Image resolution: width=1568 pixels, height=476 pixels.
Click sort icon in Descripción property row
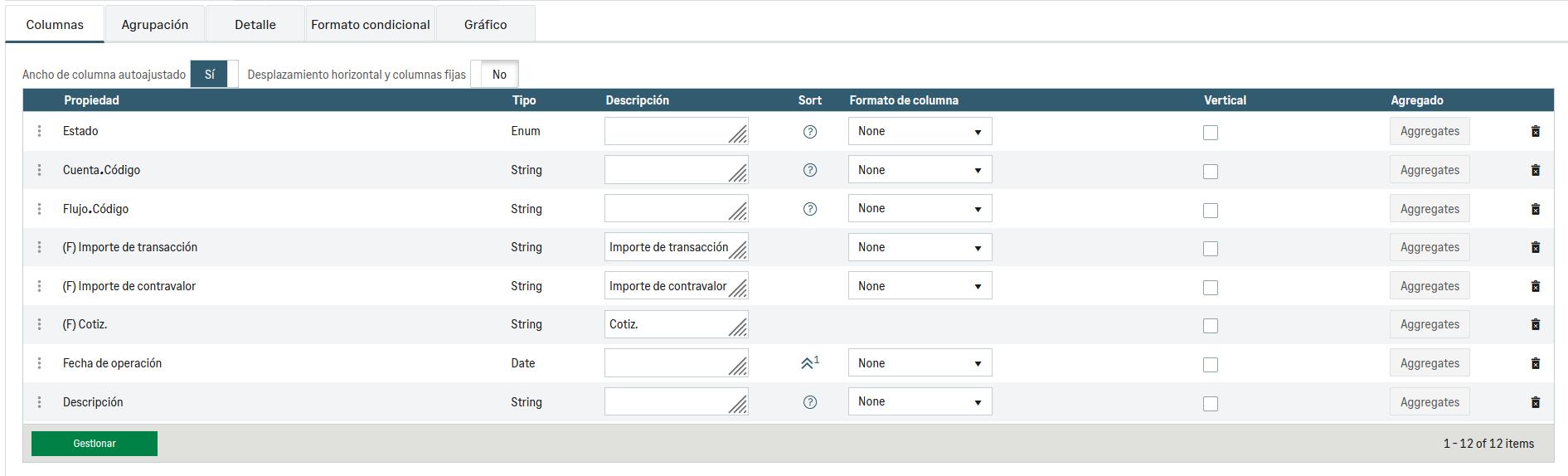[x=810, y=402]
